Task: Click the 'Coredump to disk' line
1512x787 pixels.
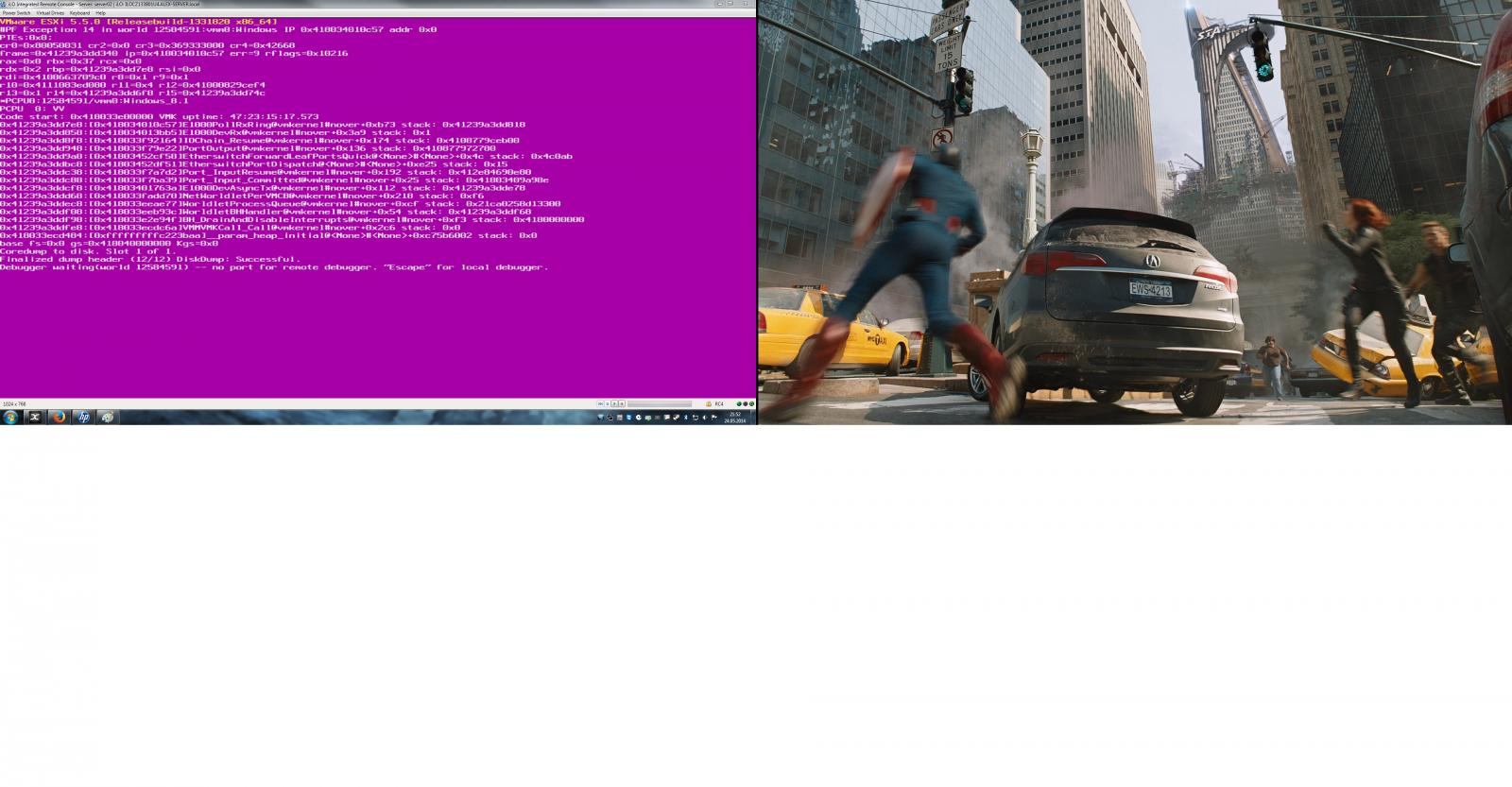Action: click(x=88, y=251)
